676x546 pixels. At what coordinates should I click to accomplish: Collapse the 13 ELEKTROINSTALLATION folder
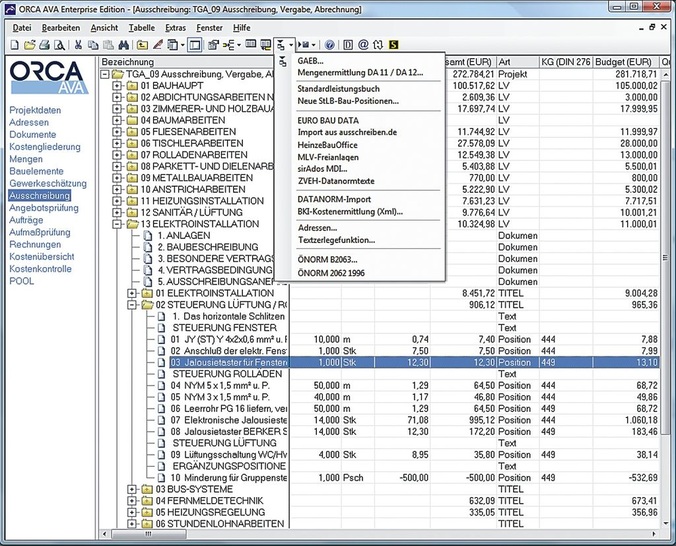click(x=116, y=224)
